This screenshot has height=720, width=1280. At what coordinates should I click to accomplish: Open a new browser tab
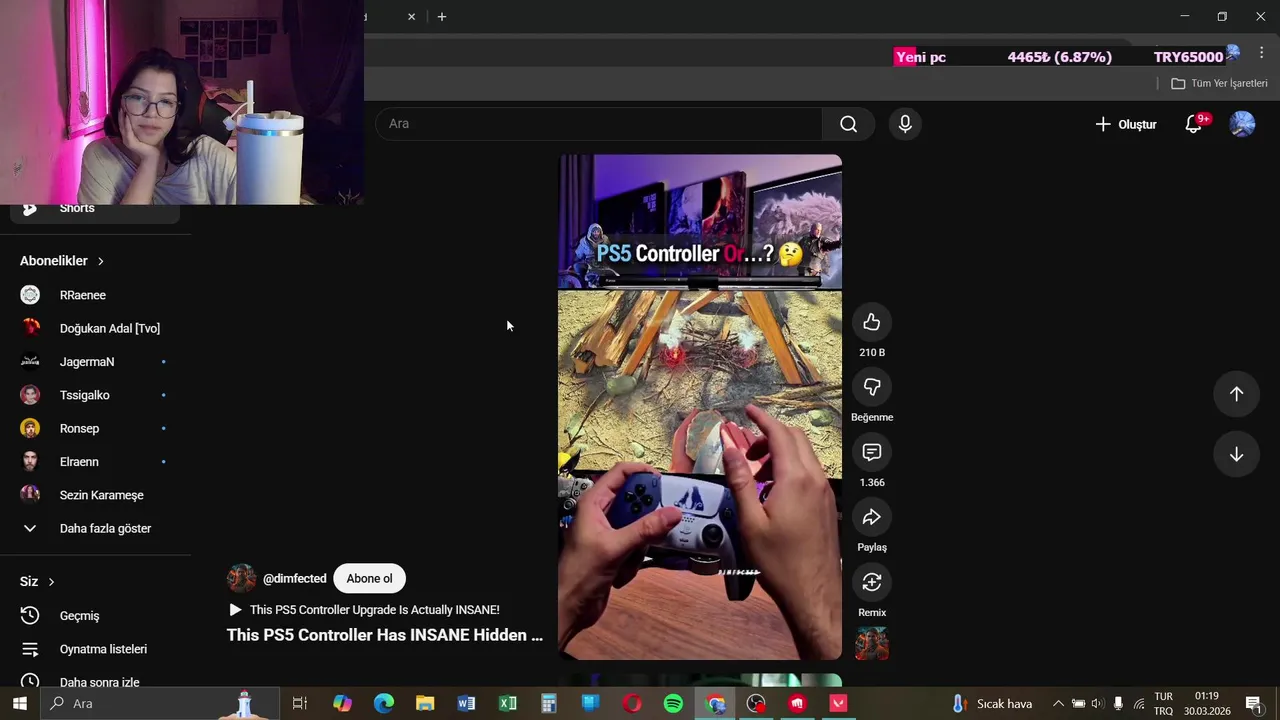coord(442,17)
